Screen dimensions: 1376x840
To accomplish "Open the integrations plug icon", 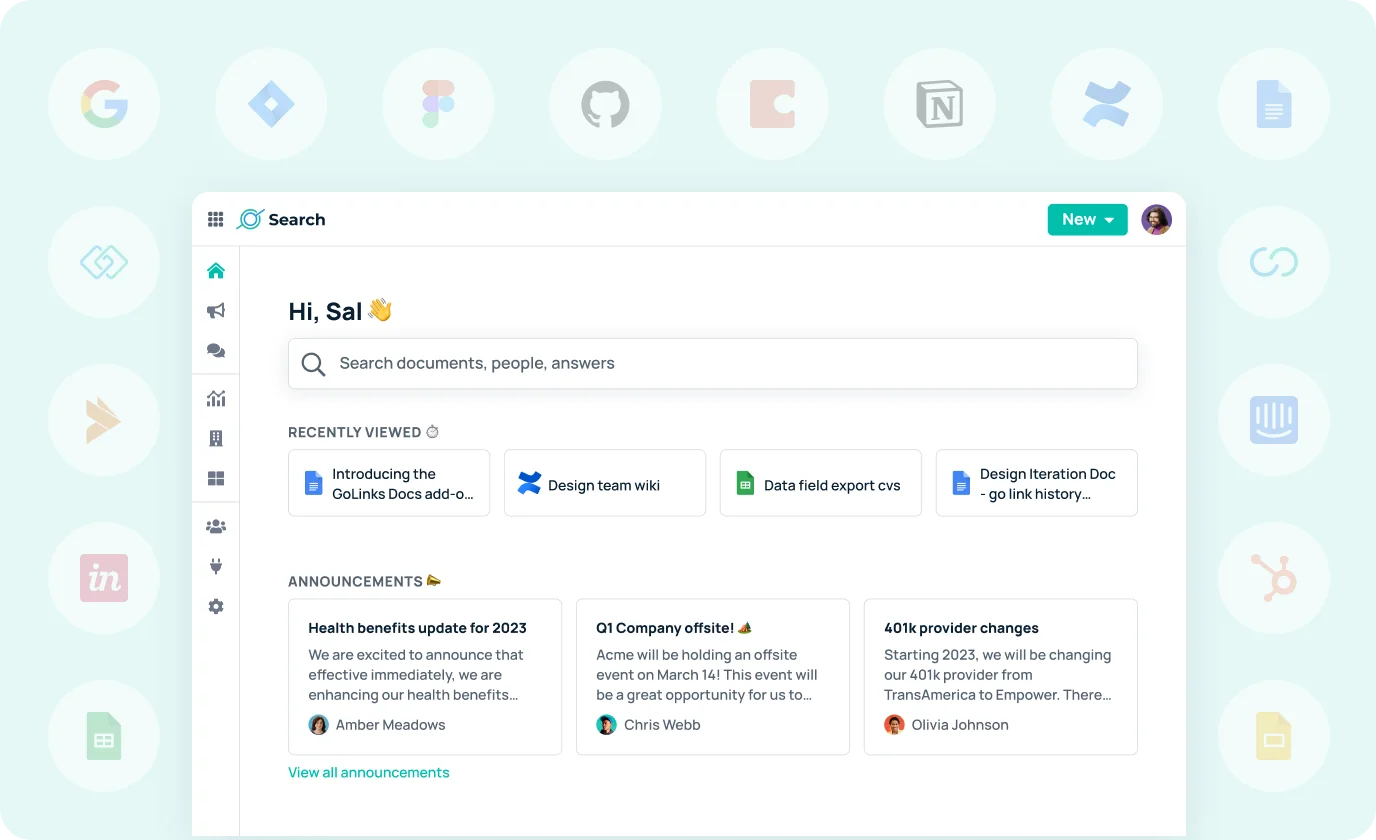I will coord(215,566).
